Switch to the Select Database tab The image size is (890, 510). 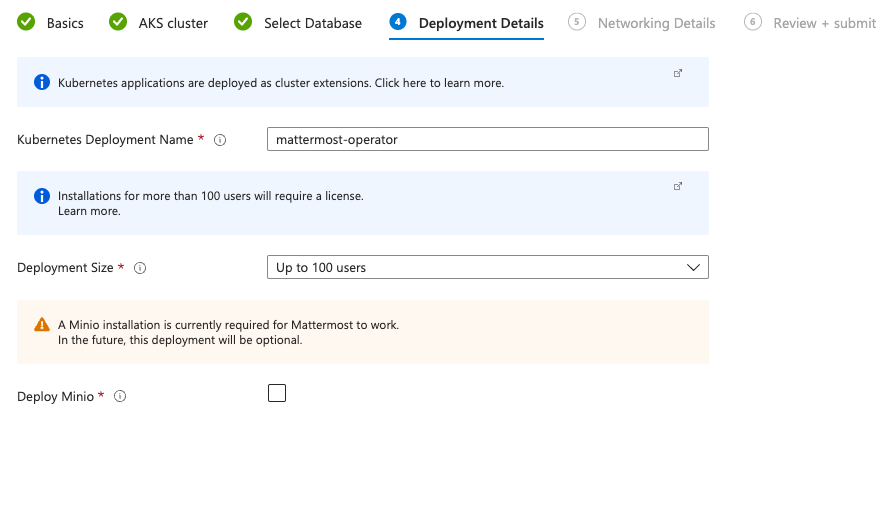[x=312, y=23]
